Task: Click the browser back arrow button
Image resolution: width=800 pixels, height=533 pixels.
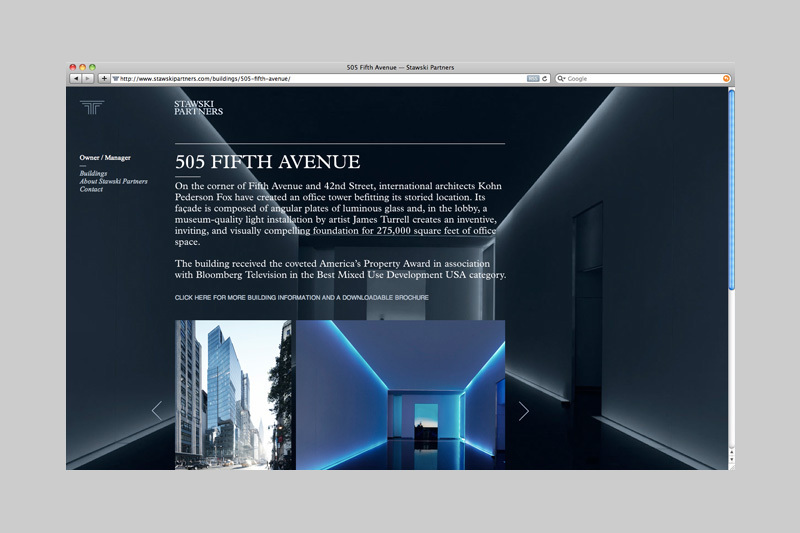Action: (76, 79)
